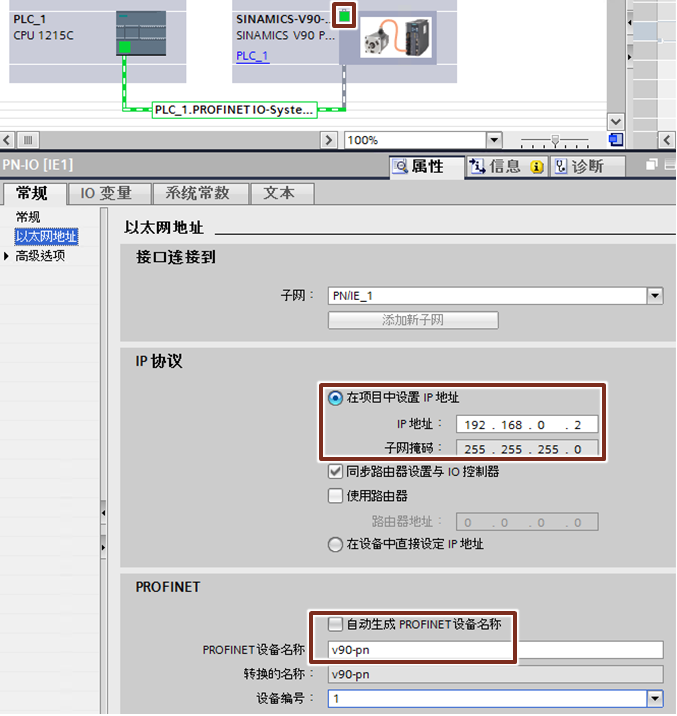Enable the 使用路由器 checkbox
This screenshot has width=677, height=716.
(x=335, y=496)
